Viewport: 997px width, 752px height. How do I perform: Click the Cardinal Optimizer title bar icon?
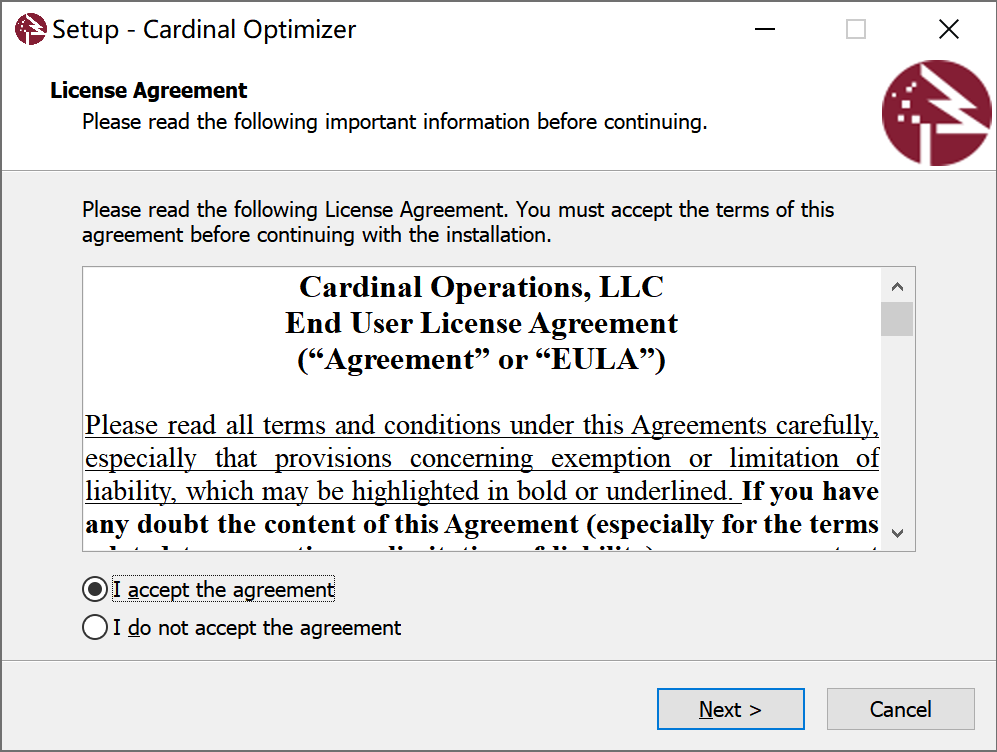pos(30,30)
